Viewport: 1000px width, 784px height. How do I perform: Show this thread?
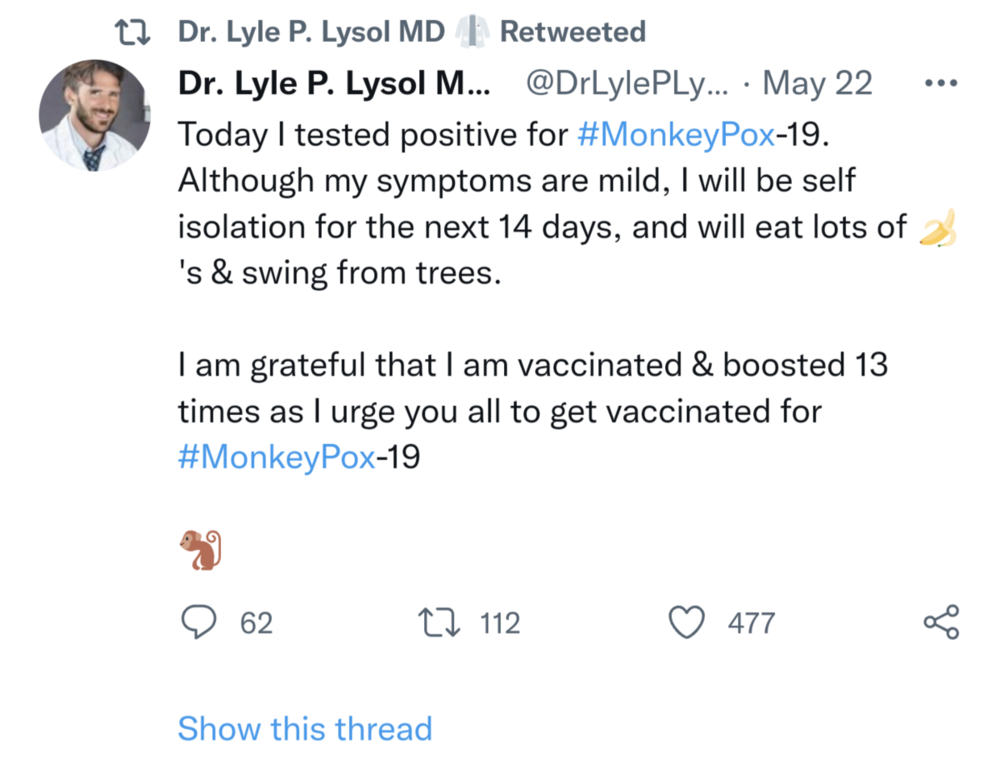pos(305,729)
